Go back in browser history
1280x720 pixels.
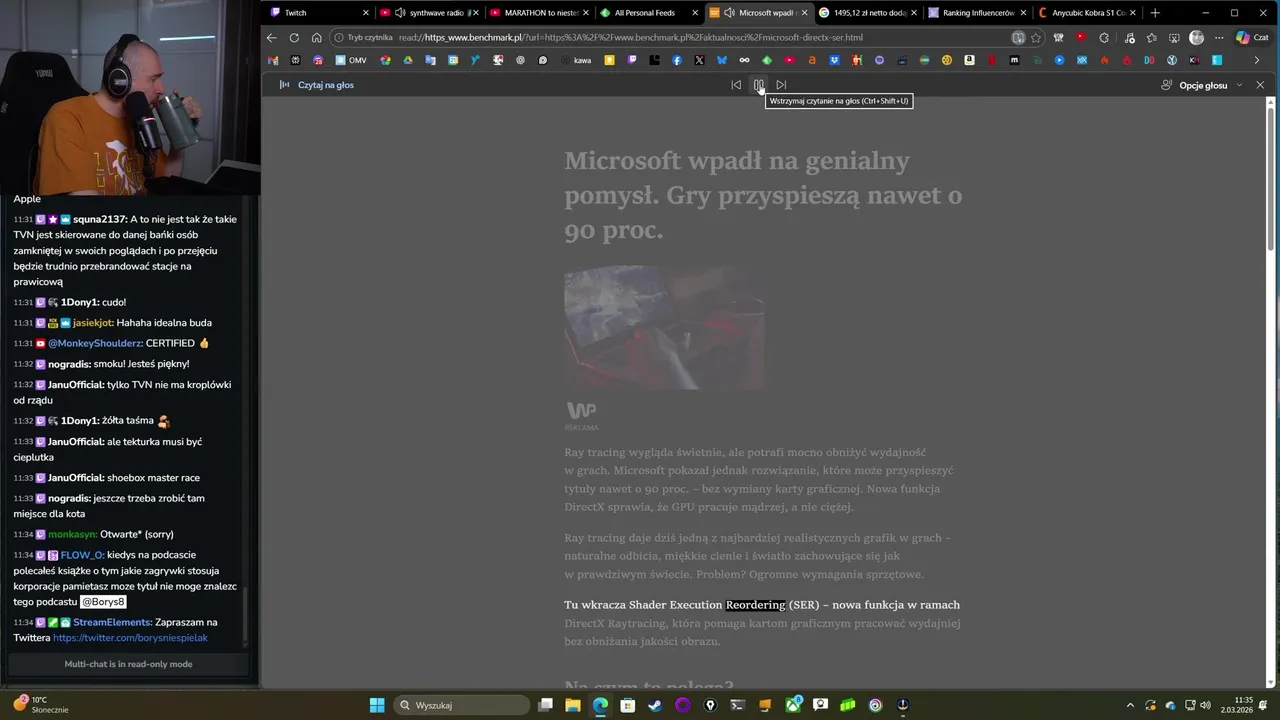pos(271,38)
